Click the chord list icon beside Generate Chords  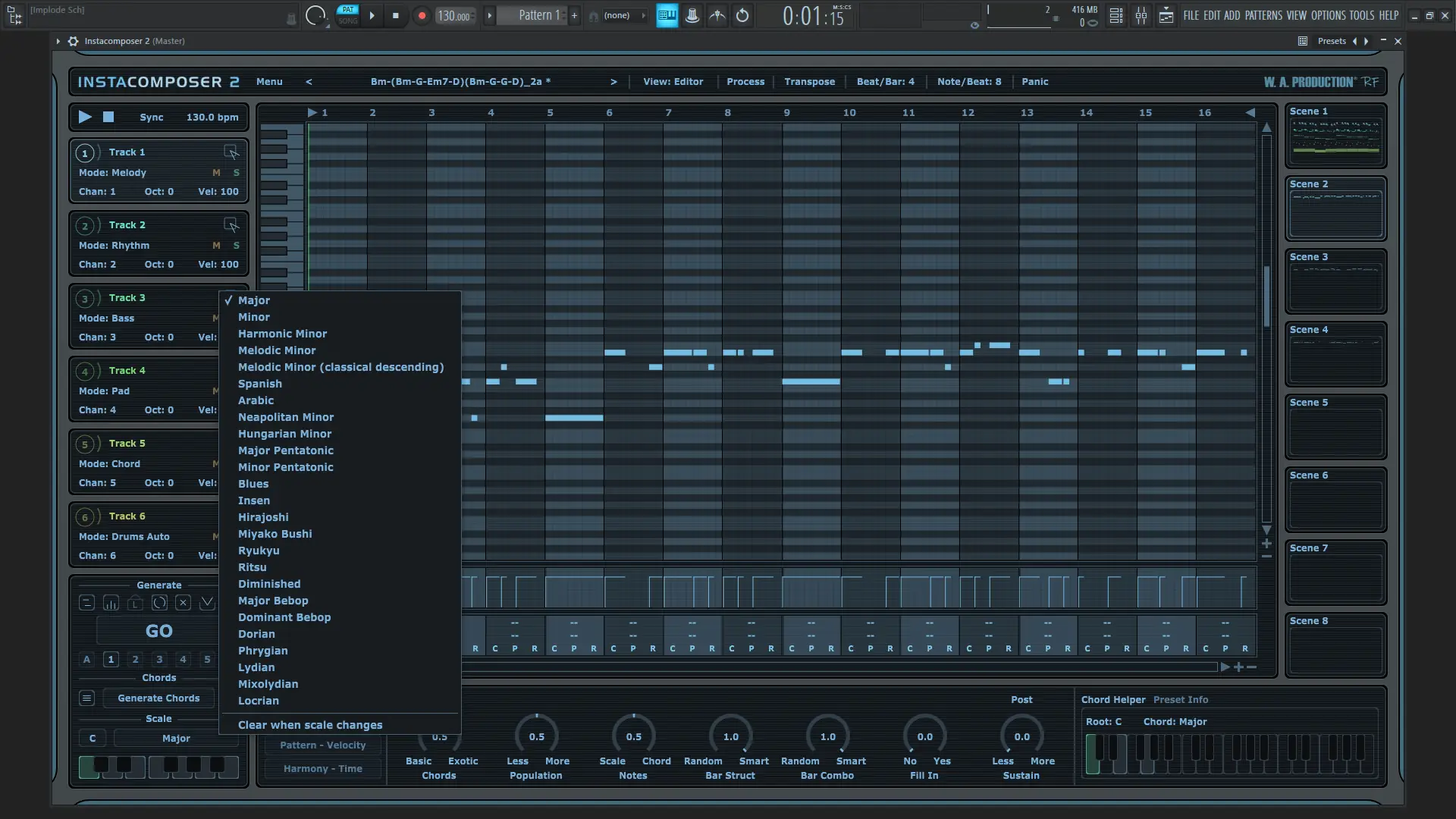(86, 698)
